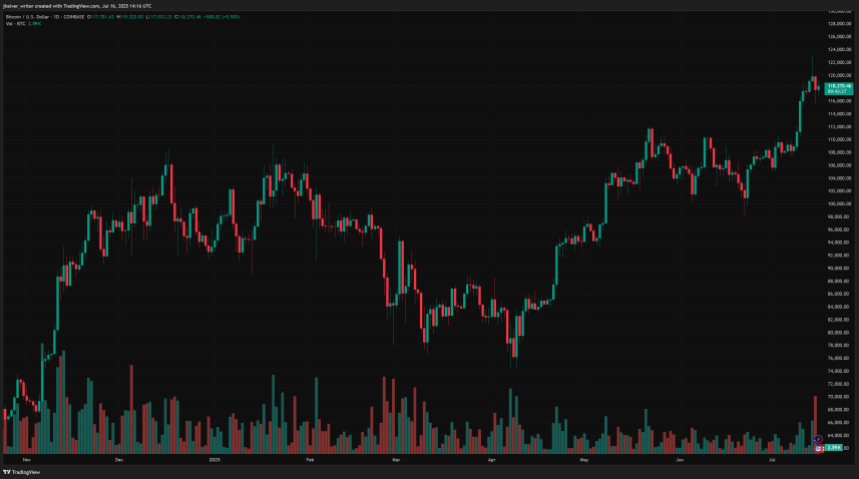Click the tall red volume bar at the far right

click(x=816, y=420)
